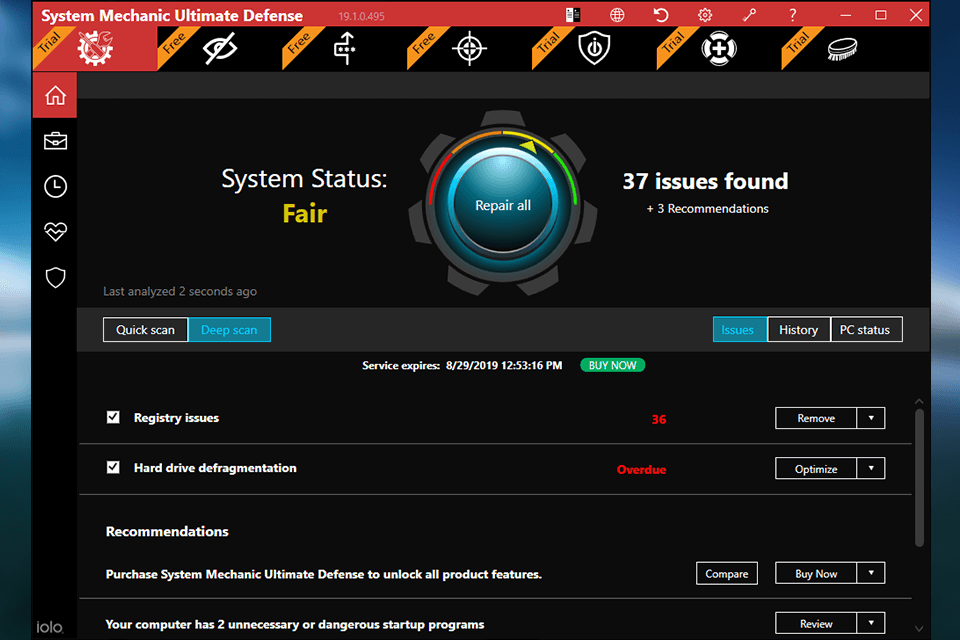Open the ByePass password manager module
960x640 pixels.
tap(344, 48)
